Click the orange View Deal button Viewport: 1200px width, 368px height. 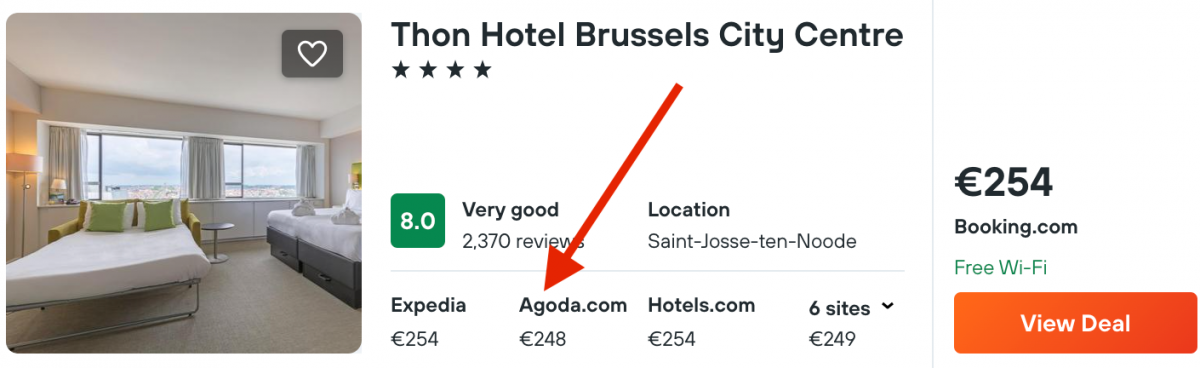pos(1075,323)
